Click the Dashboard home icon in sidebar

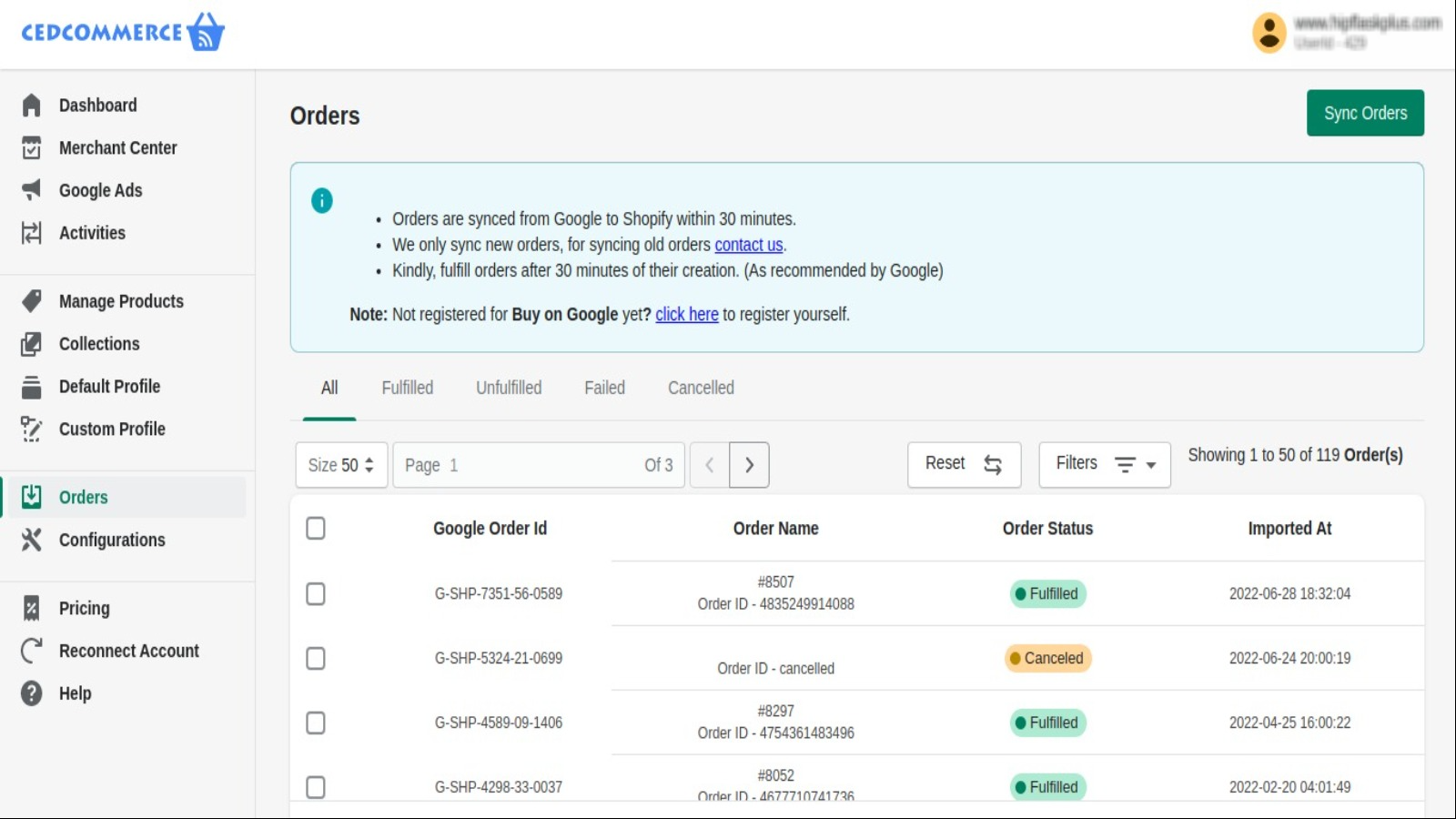(x=32, y=106)
